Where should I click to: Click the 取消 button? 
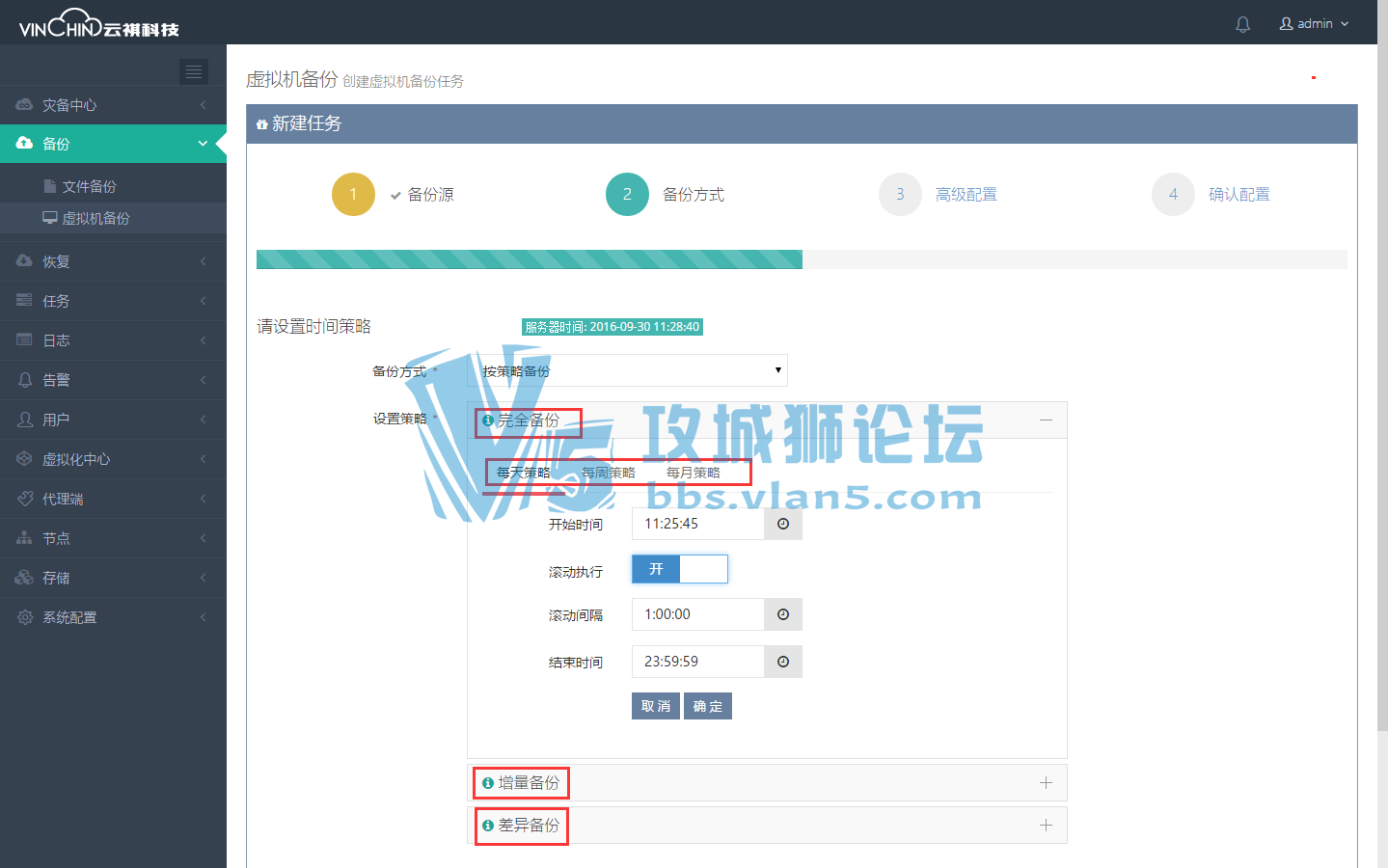[656, 706]
